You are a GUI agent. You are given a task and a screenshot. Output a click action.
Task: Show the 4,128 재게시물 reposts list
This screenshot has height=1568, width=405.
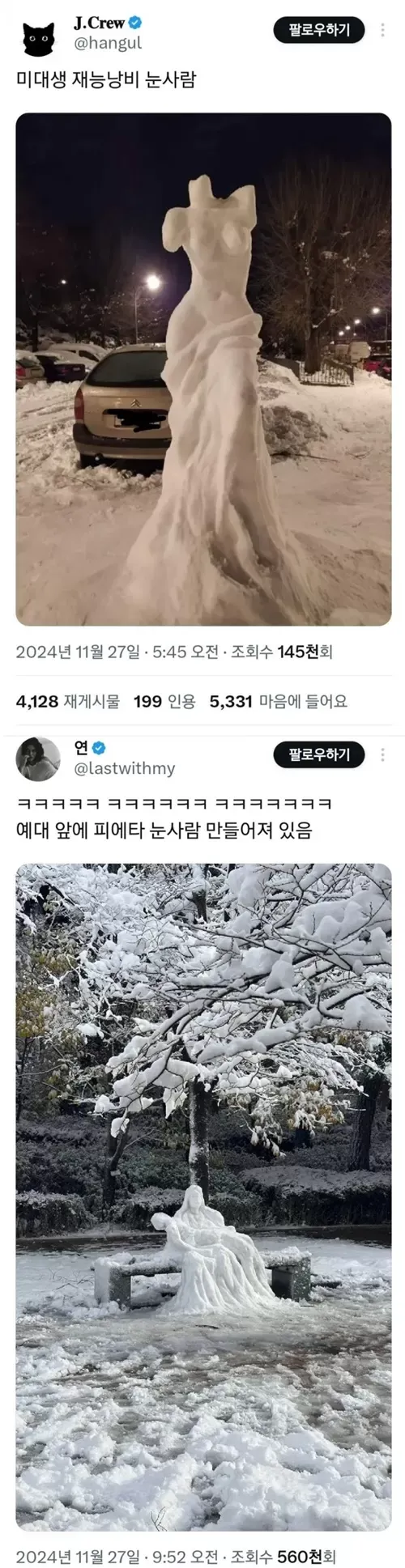(68, 702)
